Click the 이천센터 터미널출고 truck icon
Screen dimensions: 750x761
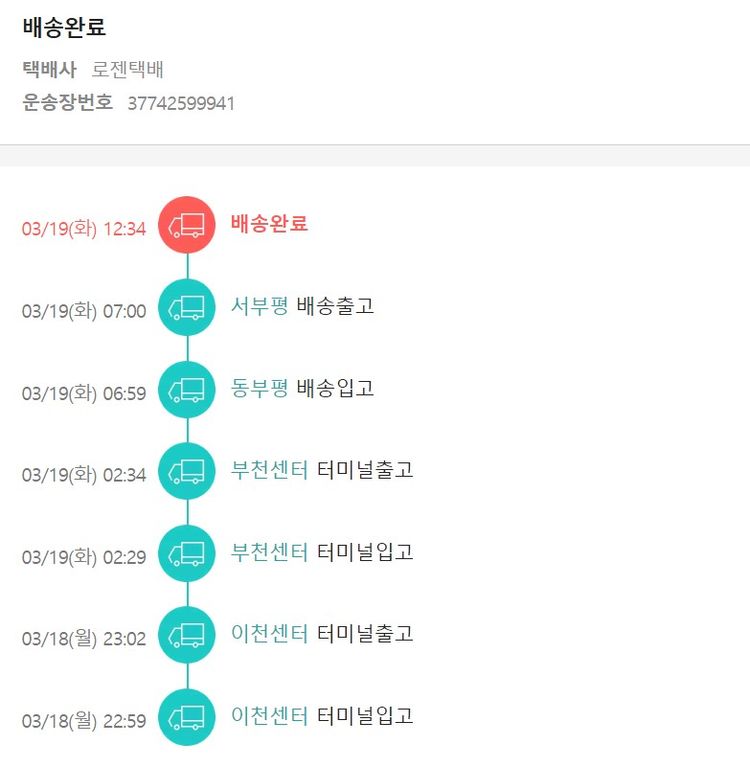187,635
